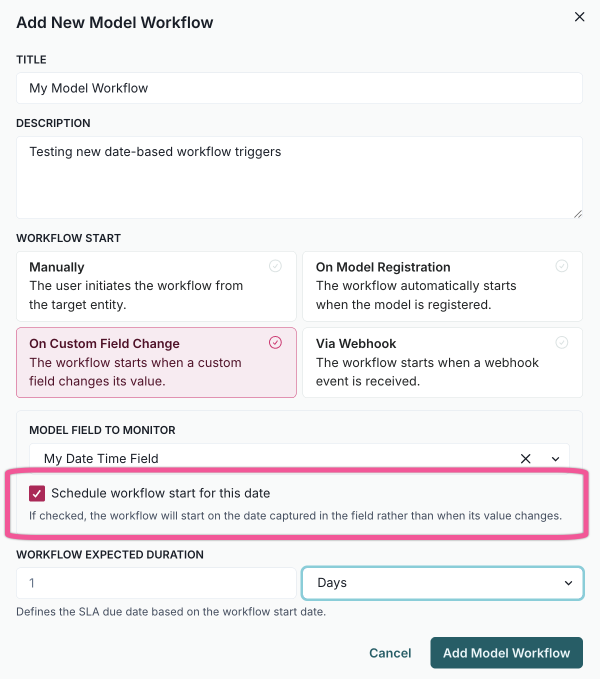Click the On Model Registration check icon
This screenshot has width=600, height=679.
tap(562, 266)
